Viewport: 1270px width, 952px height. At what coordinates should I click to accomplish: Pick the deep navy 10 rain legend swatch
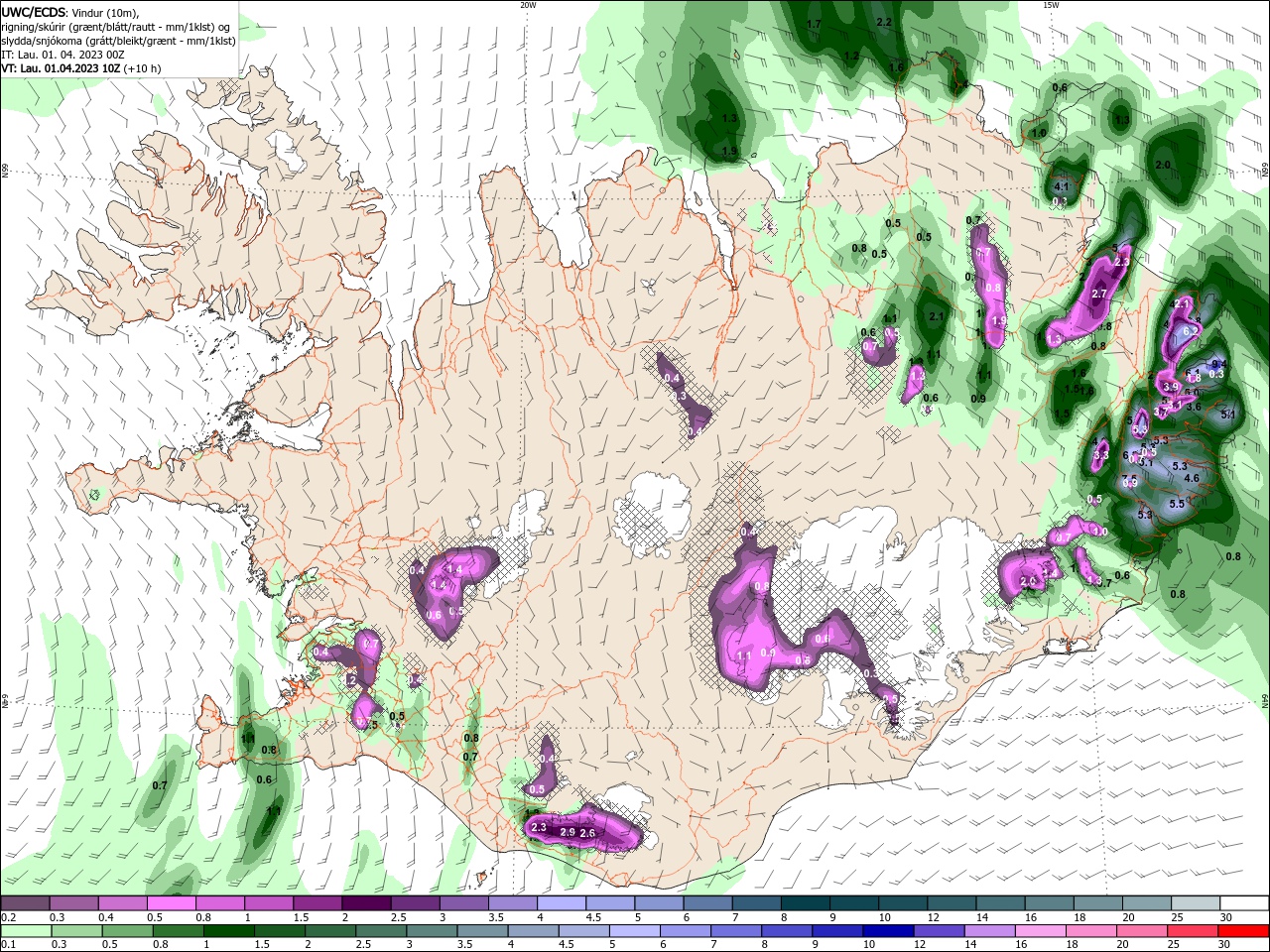pyautogui.click(x=889, y=931)
